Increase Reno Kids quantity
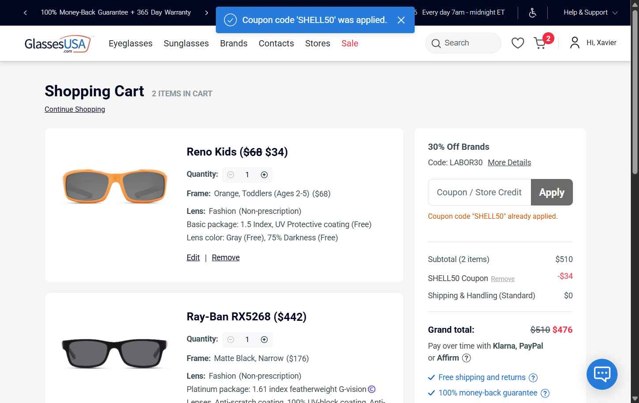The width and height of the screenshot is (639, 403). coord(264,174)
